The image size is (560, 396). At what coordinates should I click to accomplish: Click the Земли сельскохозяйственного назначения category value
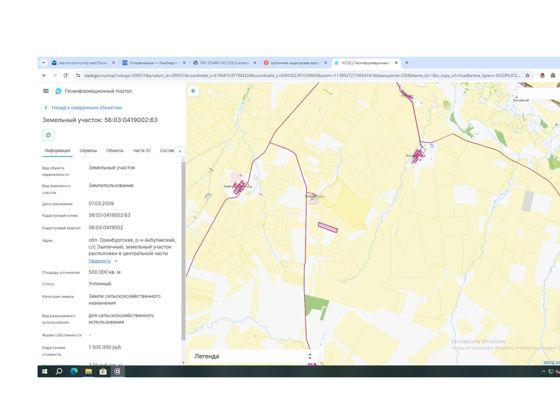tap(125, 300)
